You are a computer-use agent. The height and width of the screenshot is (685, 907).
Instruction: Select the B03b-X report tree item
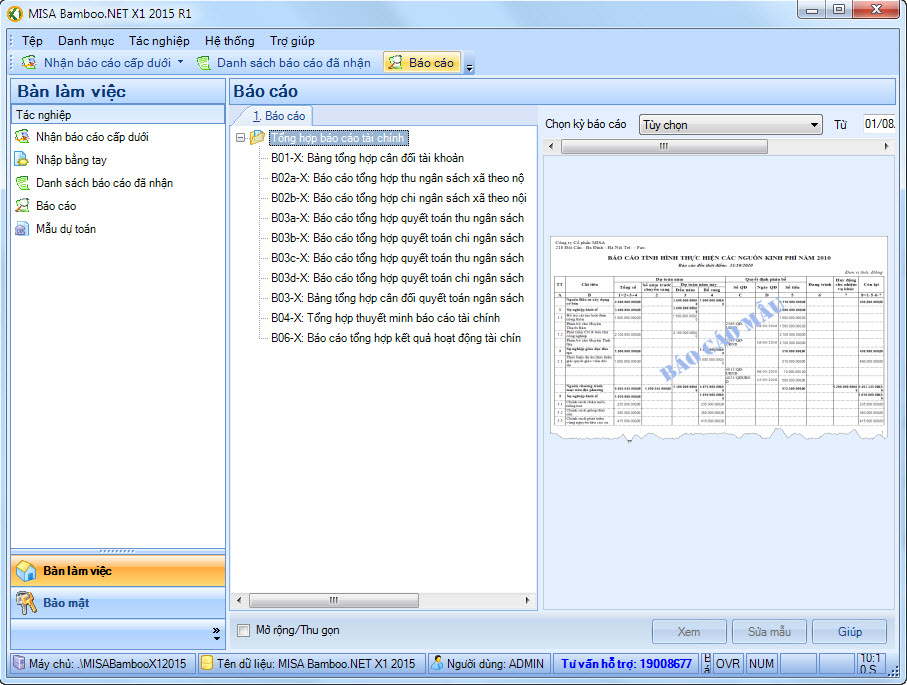(397, 238)
